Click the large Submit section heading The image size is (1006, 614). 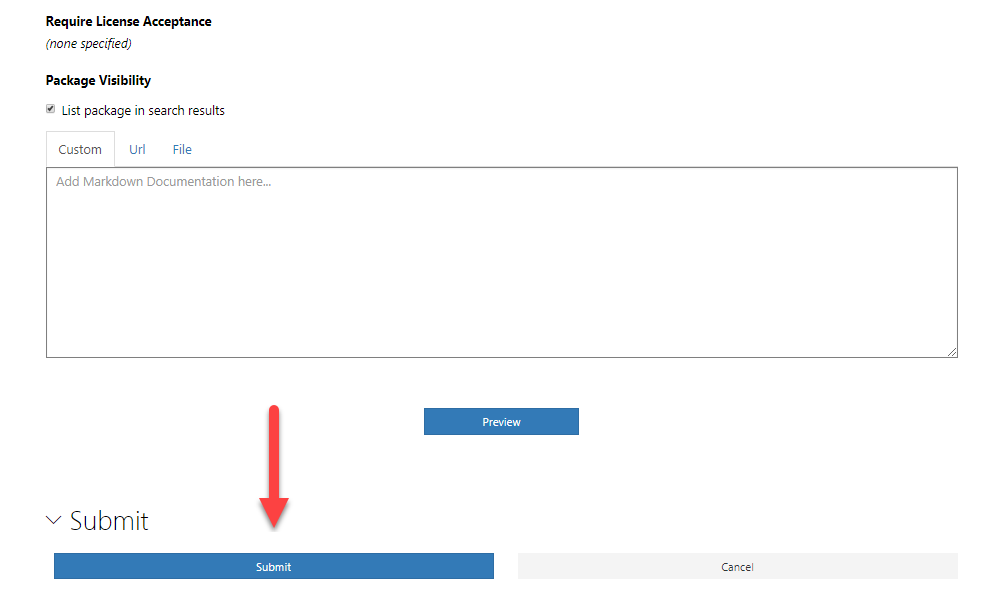click(109, 520)
